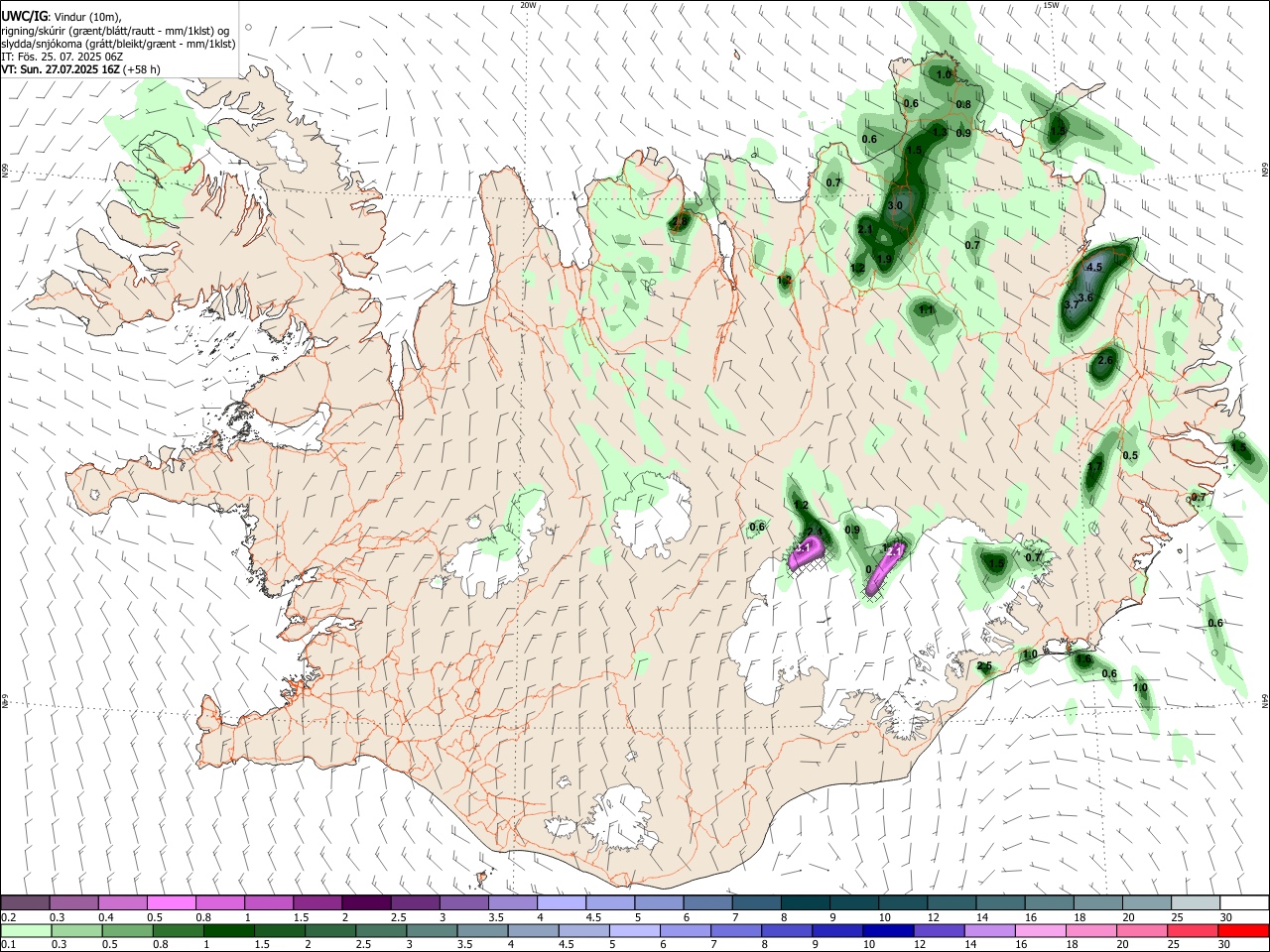Click the '2.5' precipitation value near south coast
This screenshot has width=1270, height=952.
pos(985,666)
